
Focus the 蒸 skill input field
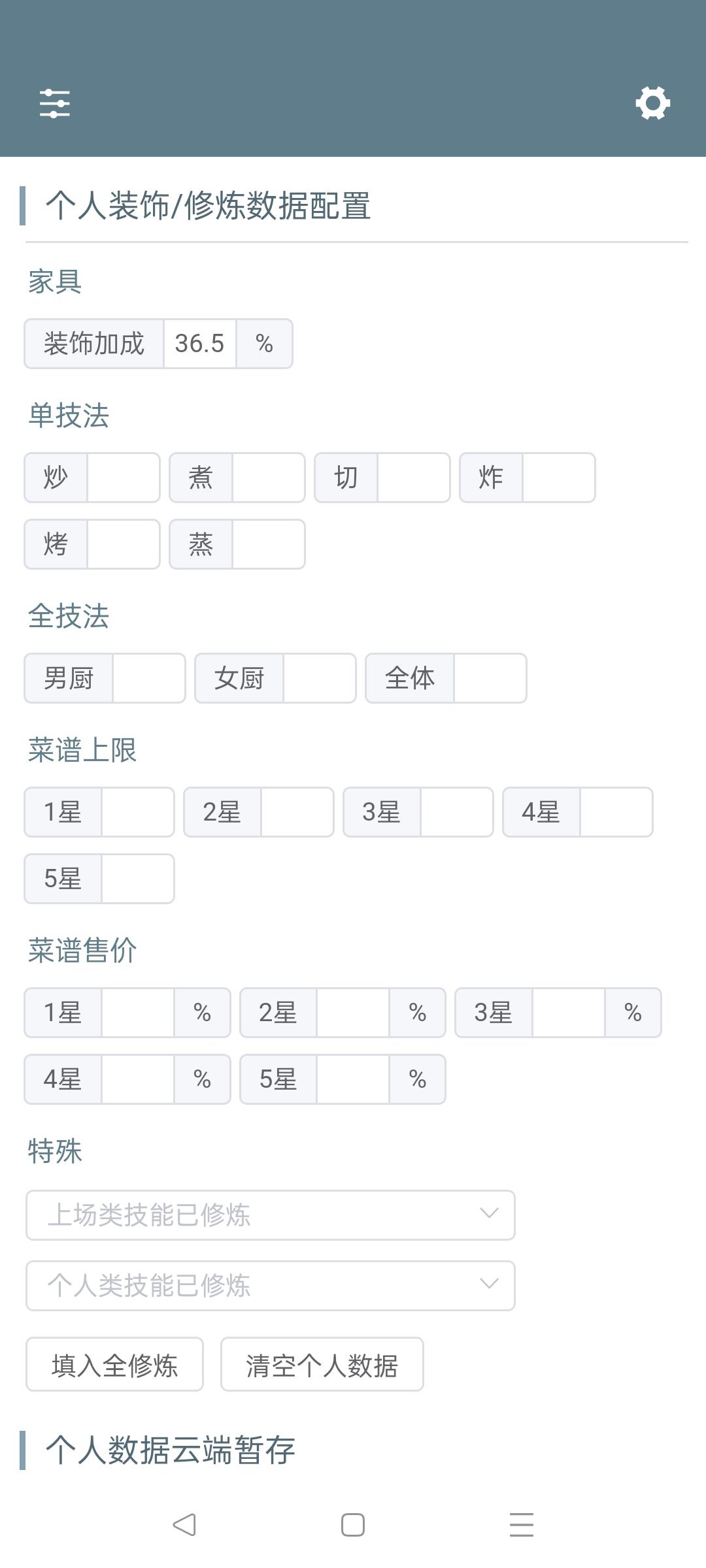click(268, 544)
